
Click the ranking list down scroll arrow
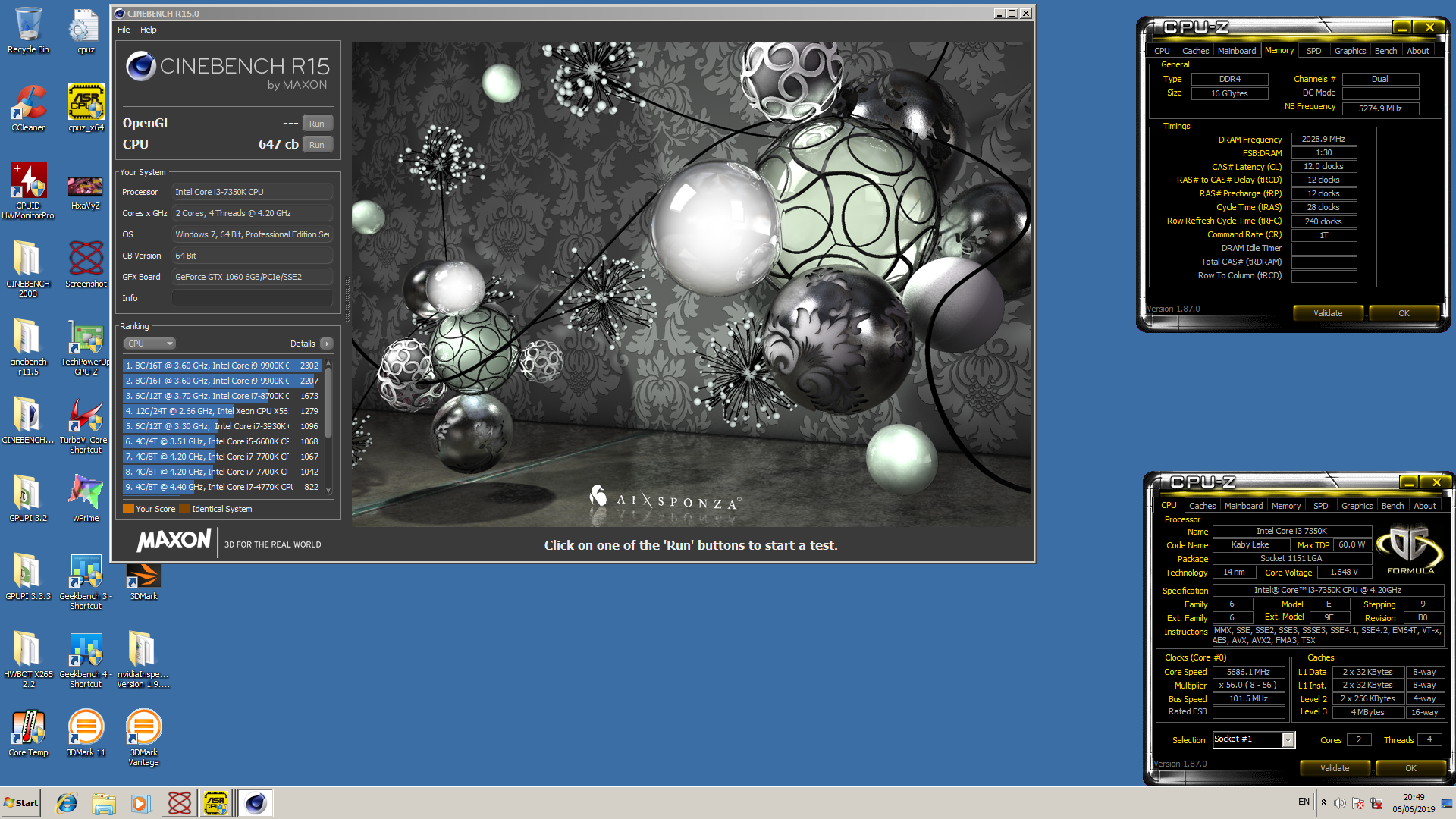point(328,491)
